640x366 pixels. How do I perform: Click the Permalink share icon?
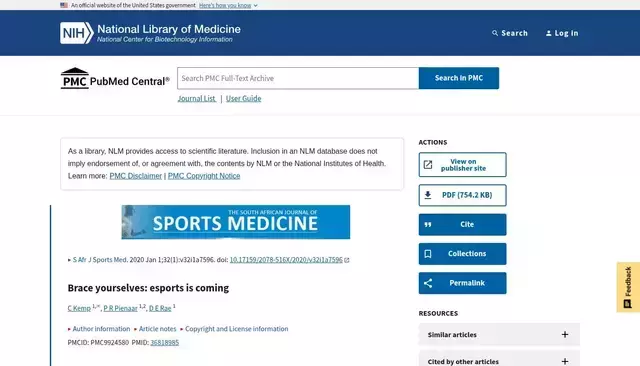[x=428, y=283]
